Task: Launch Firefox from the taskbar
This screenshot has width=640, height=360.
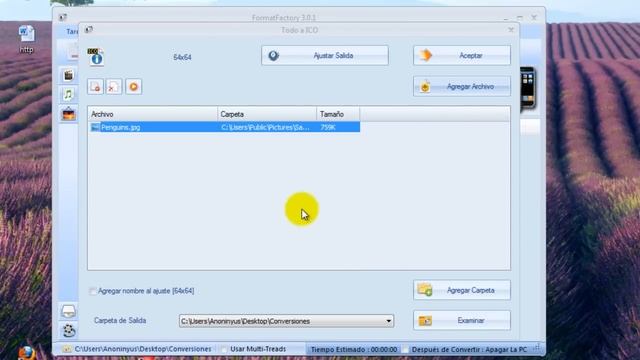Action: (26, 353)
